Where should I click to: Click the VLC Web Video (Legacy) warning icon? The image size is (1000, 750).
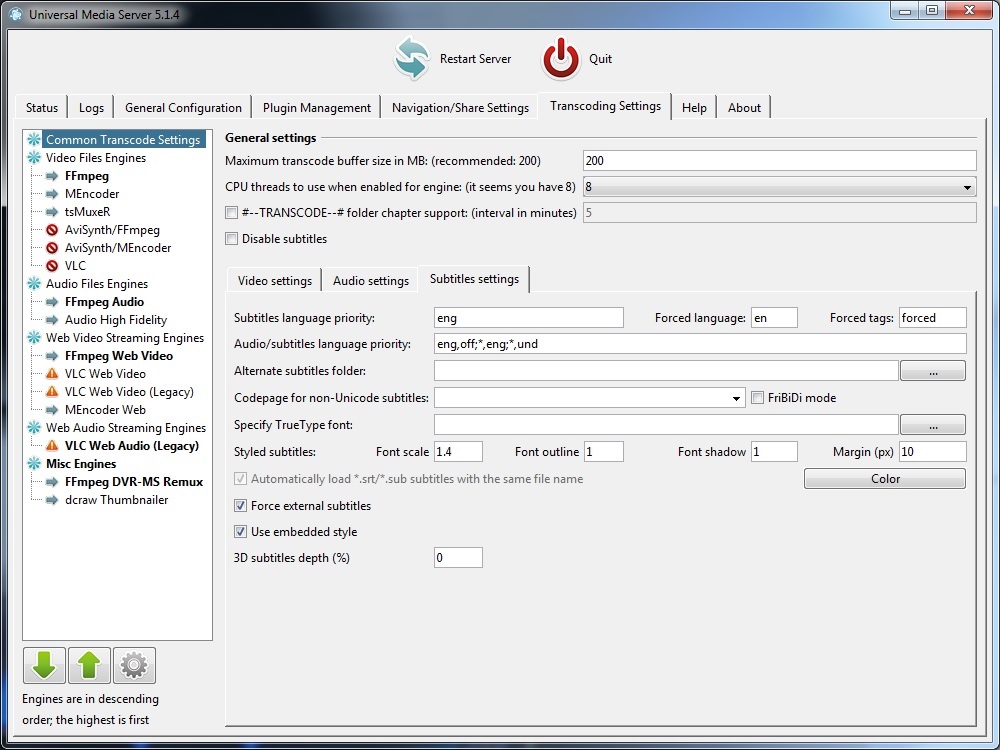click(52, 392)
